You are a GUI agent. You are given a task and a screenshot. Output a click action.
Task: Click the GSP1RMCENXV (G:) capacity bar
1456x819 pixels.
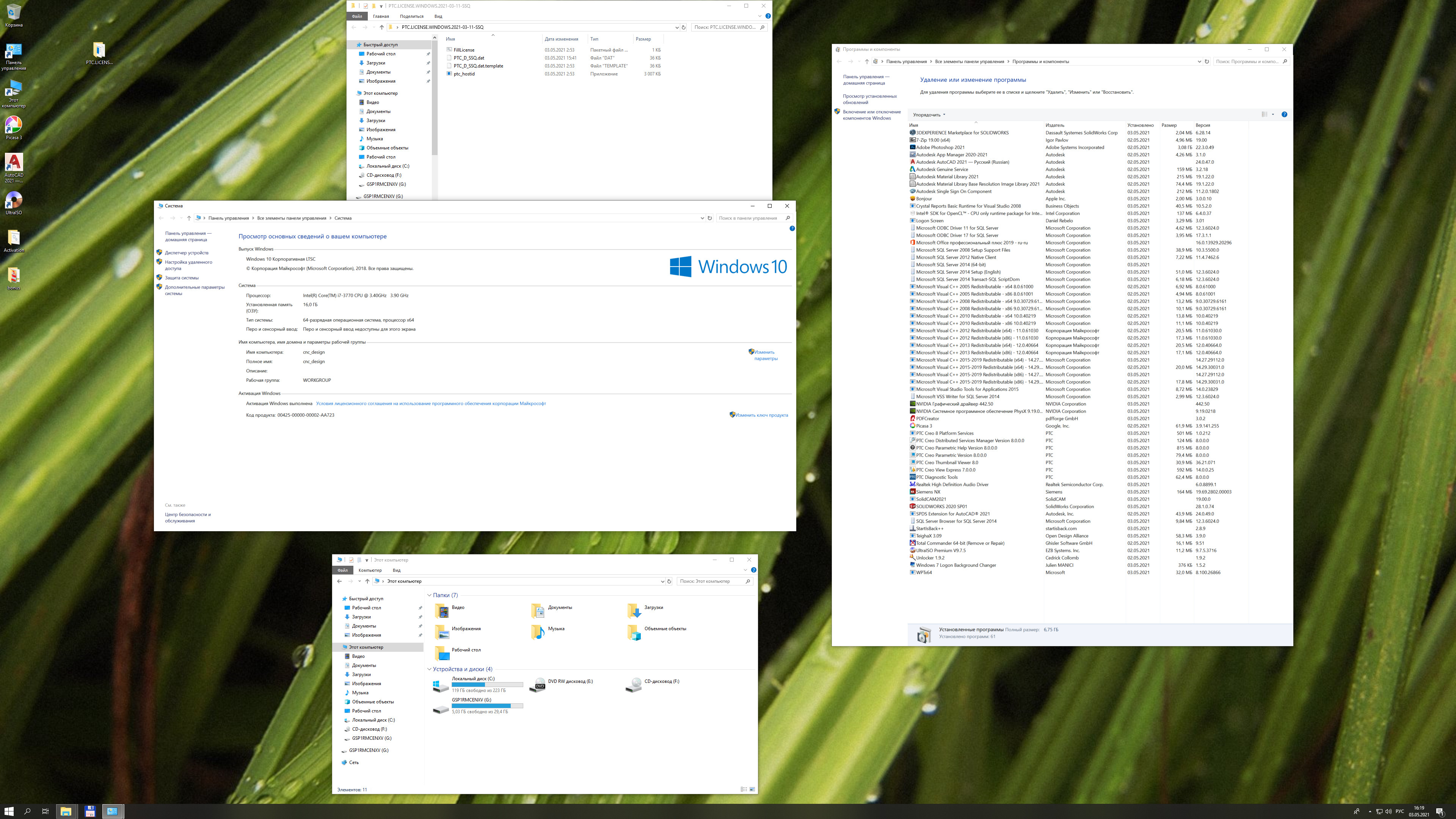pos(487,706)
